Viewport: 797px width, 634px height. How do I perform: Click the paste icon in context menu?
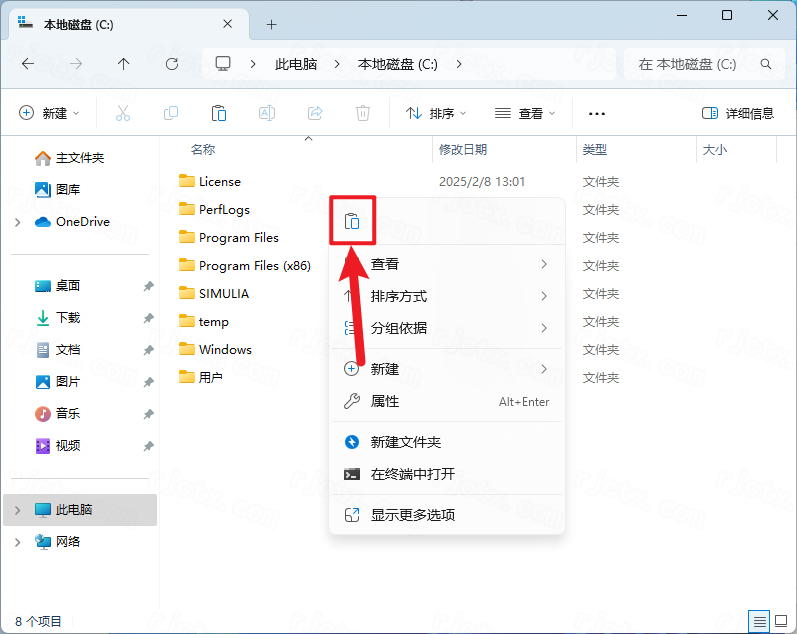351,221
